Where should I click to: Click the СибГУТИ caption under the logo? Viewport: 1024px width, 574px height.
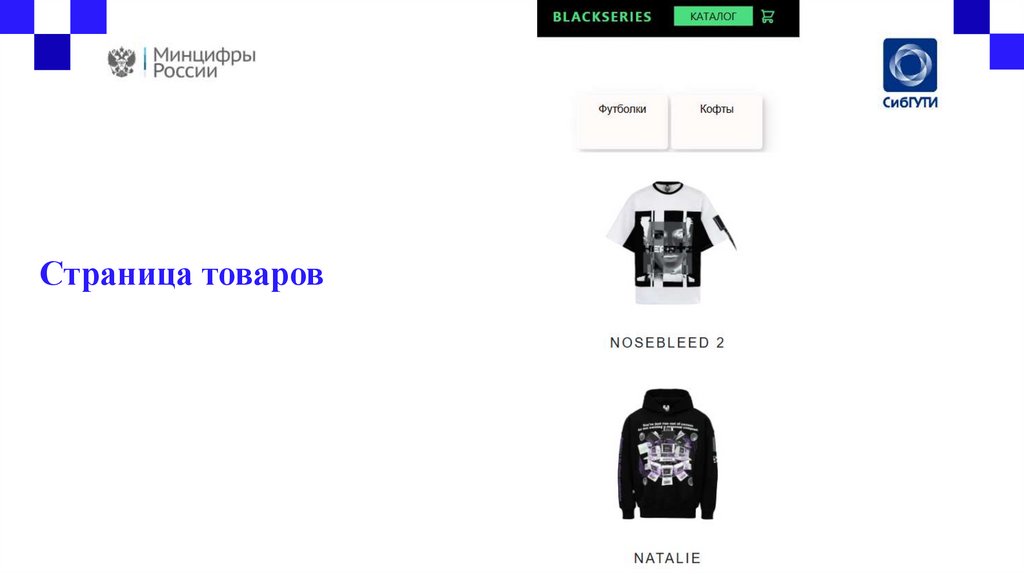coord(910,102)
